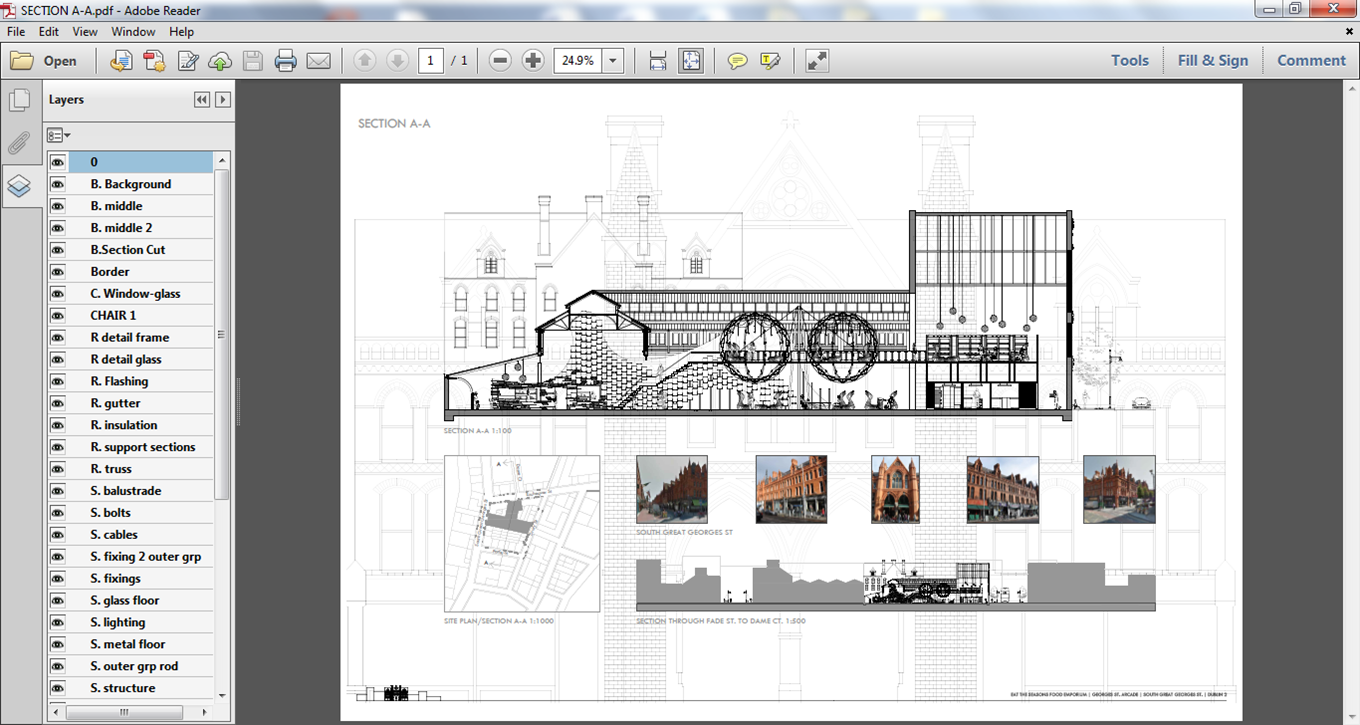Hide the R. truss layer
The width and height of the screenshot is (1360, 725).
coord(58,469)
